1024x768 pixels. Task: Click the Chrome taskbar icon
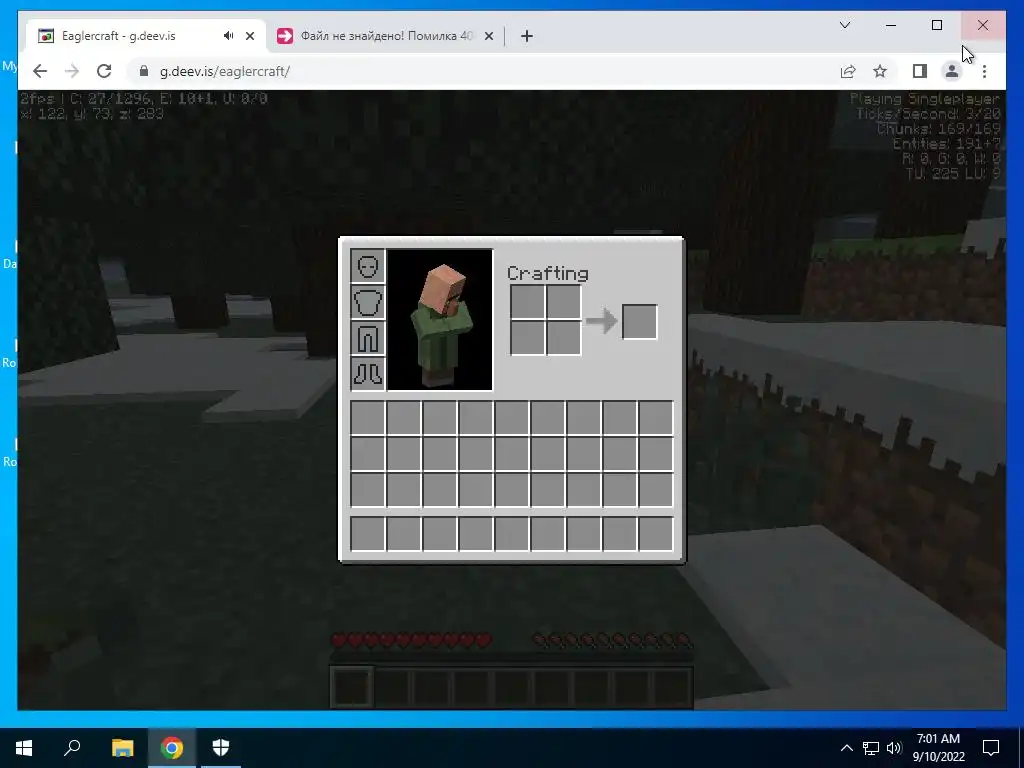click(x=172, y=748)
